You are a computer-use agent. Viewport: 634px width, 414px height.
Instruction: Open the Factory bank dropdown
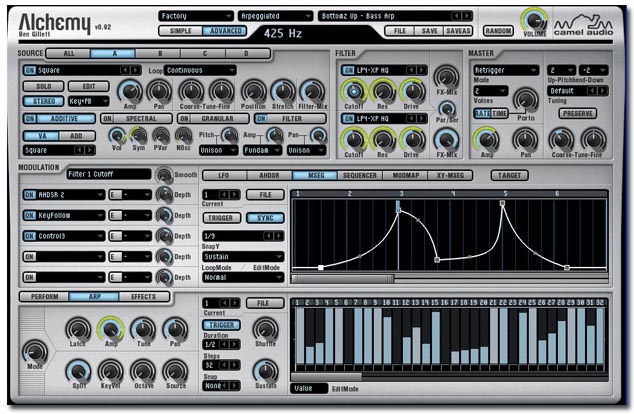[x=196, y=16]
